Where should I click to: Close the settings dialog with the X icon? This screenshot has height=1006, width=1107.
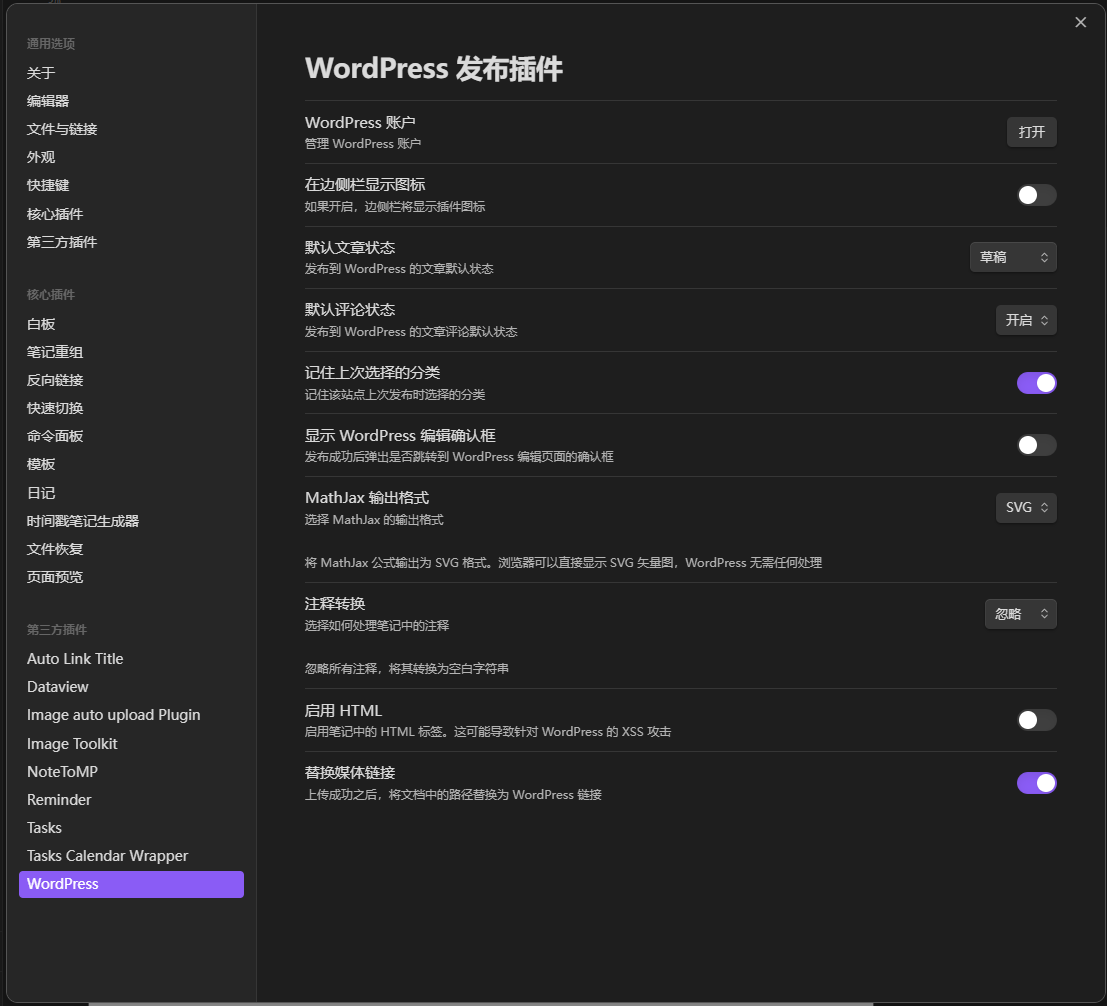(x=1080, y=23)
